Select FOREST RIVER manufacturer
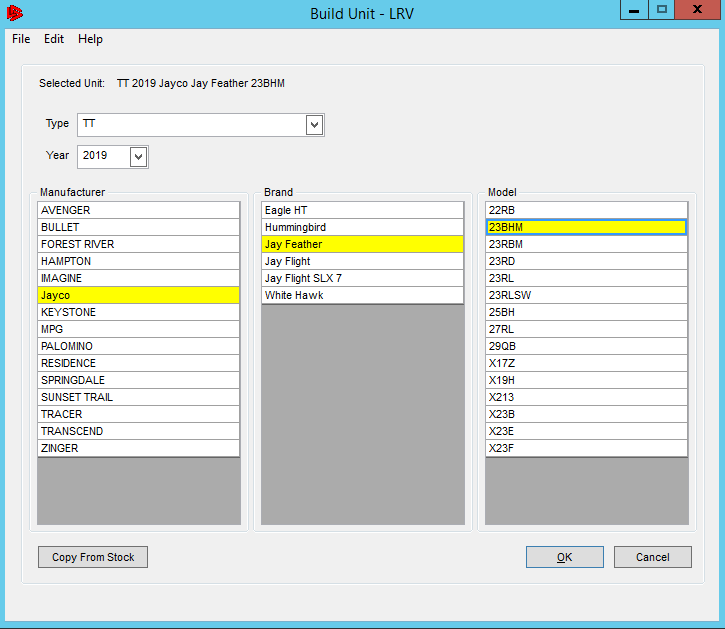This screenshot has width=725, height=629. click(x=138, y=244)
